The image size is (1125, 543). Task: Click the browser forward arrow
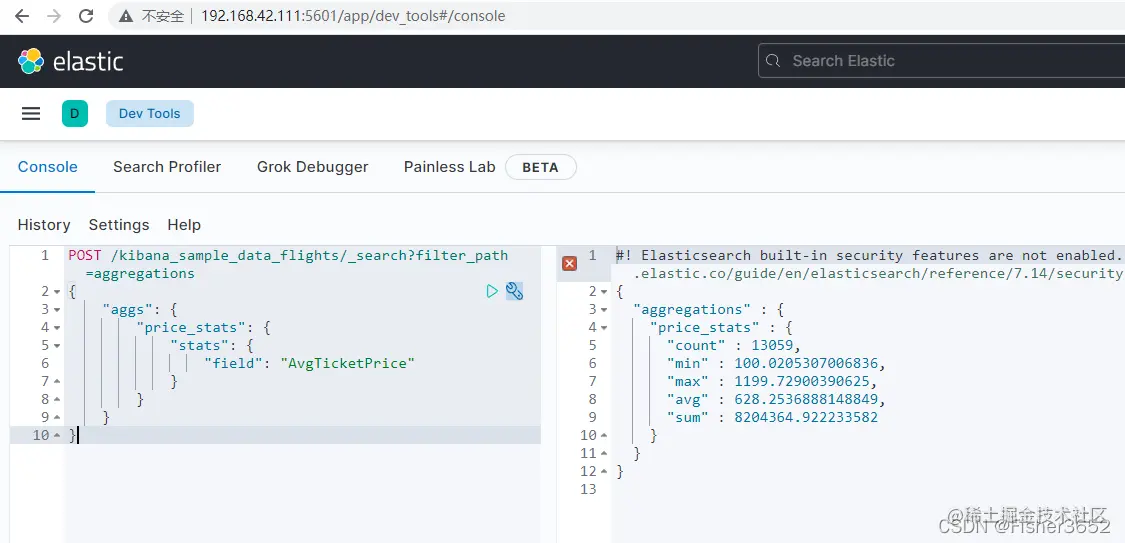click(54, 16)
